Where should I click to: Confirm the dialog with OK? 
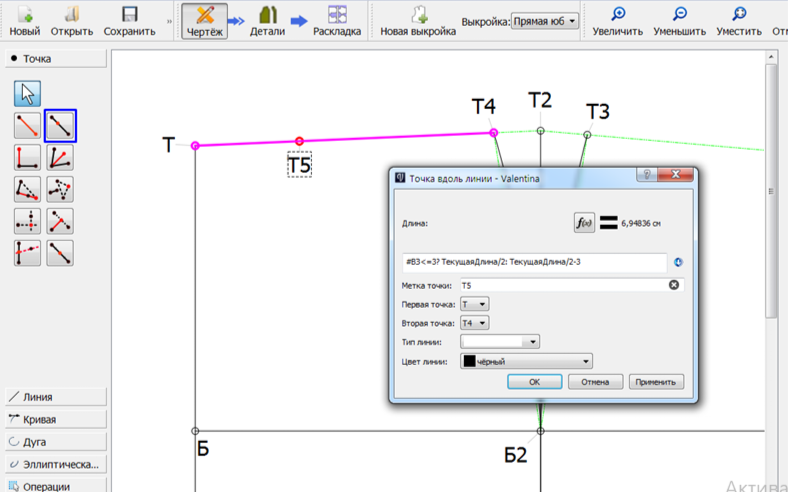click(x=535, y=382)
